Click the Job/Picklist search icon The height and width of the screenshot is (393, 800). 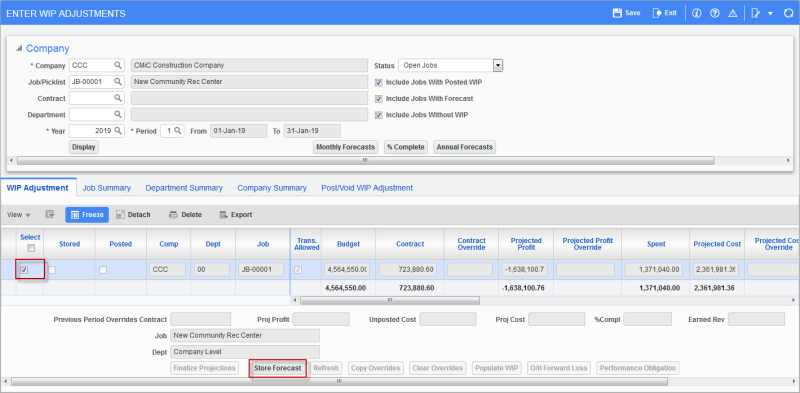coord(118,82)
